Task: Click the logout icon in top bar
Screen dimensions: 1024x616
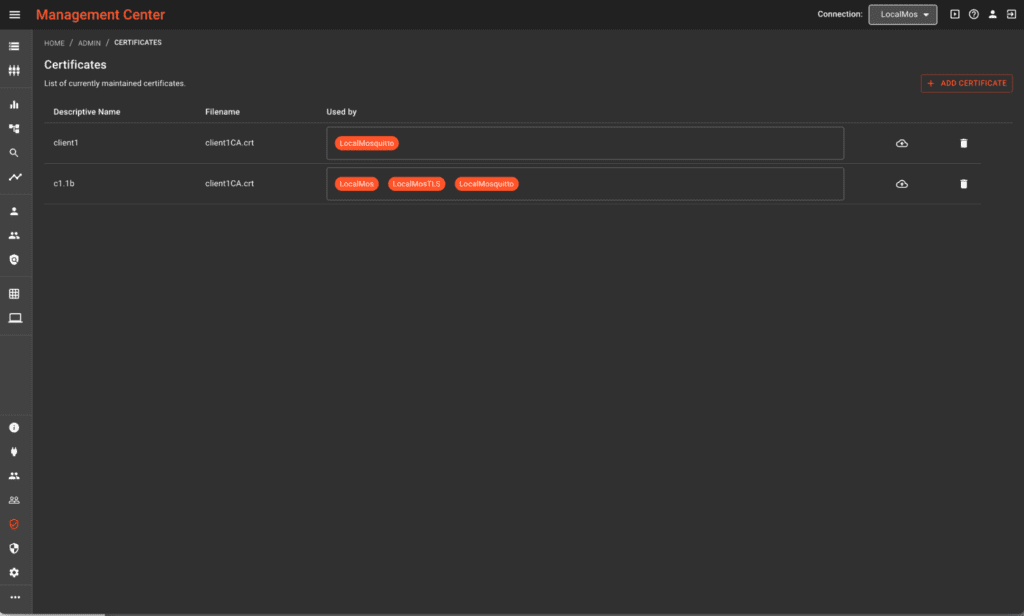Action: [x=1010, y=15]
